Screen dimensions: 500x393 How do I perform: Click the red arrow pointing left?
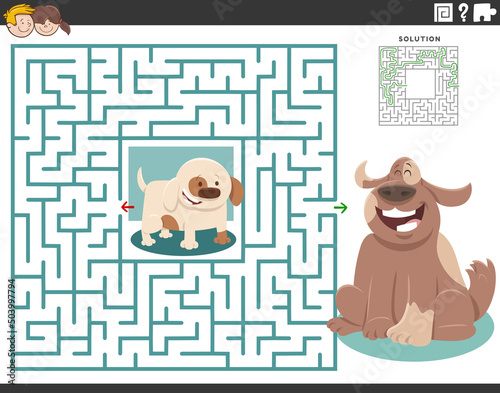pyautogui.click(x=127, y=207)
